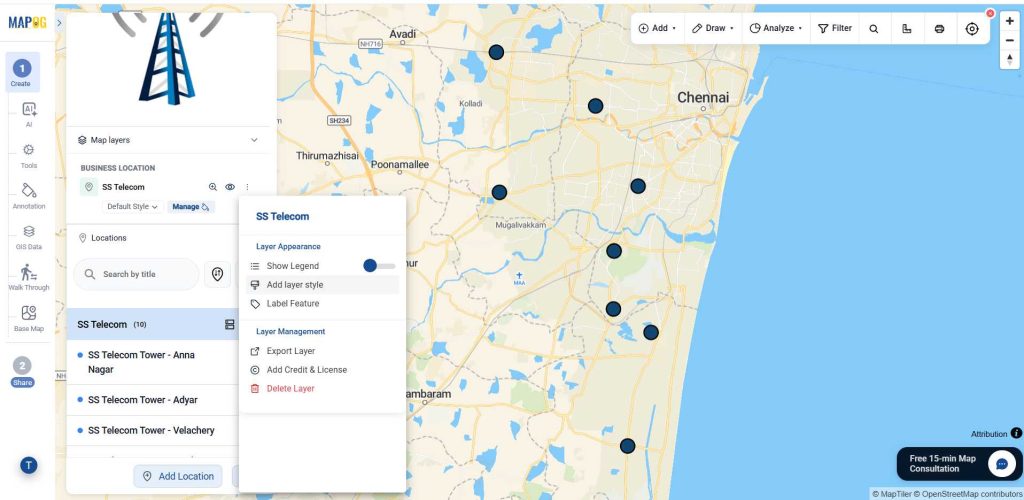Open Tools from the left sidebar
Viewport: 1024px width, 500px height.
coord(29,155)
